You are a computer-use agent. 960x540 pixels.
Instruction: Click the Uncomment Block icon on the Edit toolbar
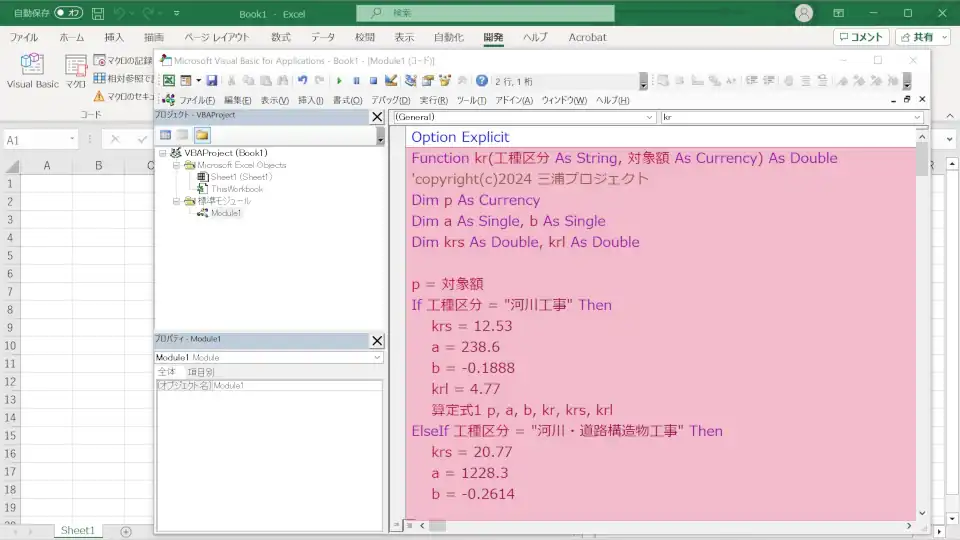823,81
